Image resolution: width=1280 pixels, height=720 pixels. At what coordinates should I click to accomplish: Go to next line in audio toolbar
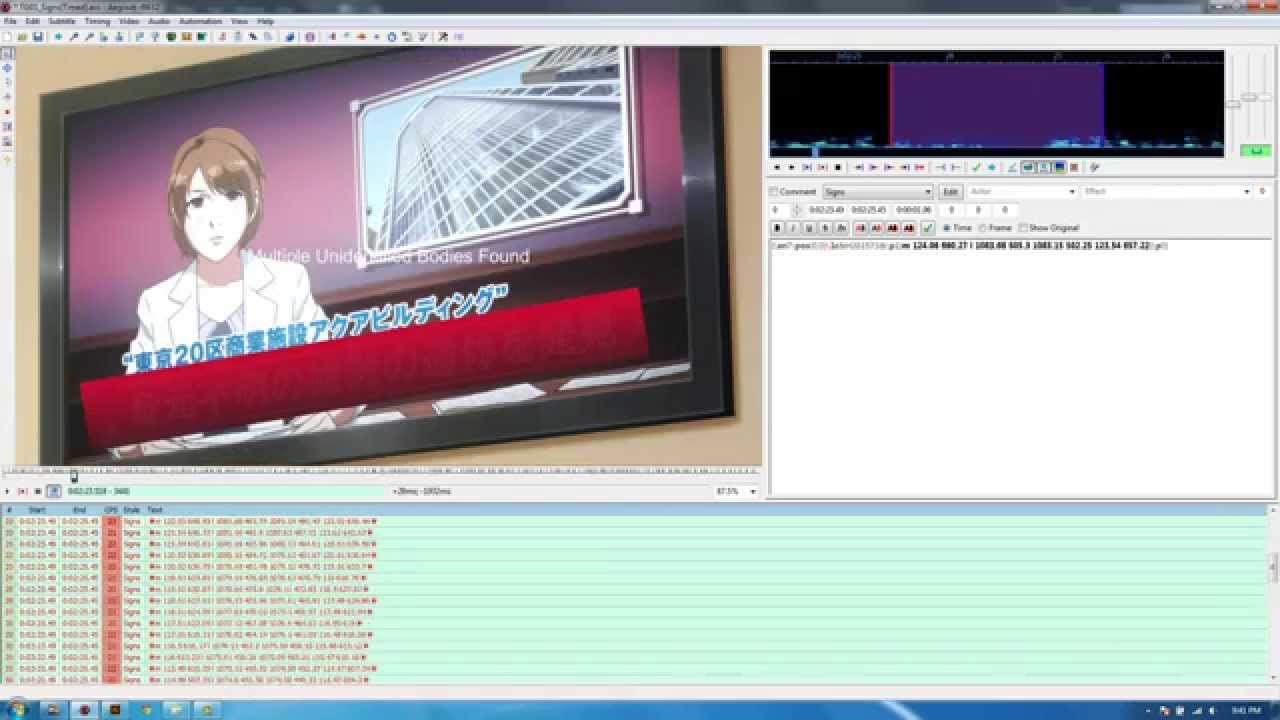[x=791, y=167]
